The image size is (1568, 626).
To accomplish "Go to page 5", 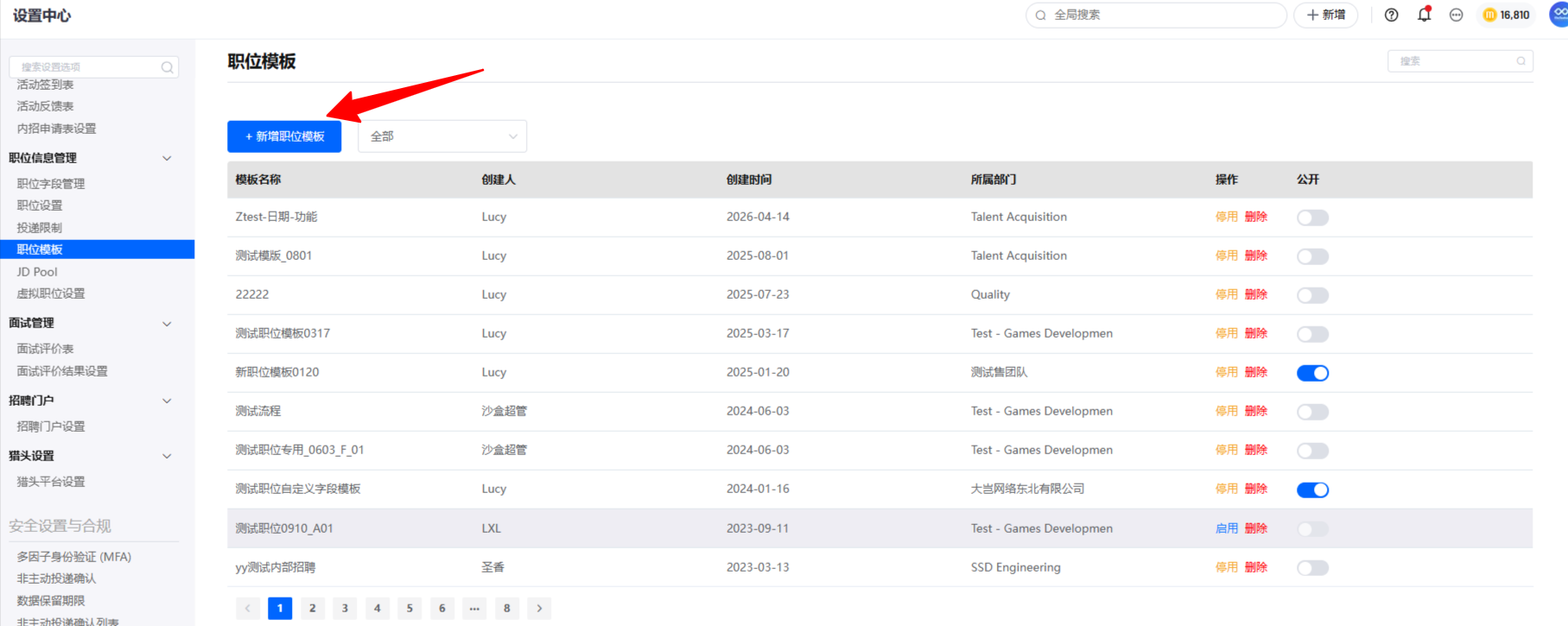I will (x=409, y=609).
